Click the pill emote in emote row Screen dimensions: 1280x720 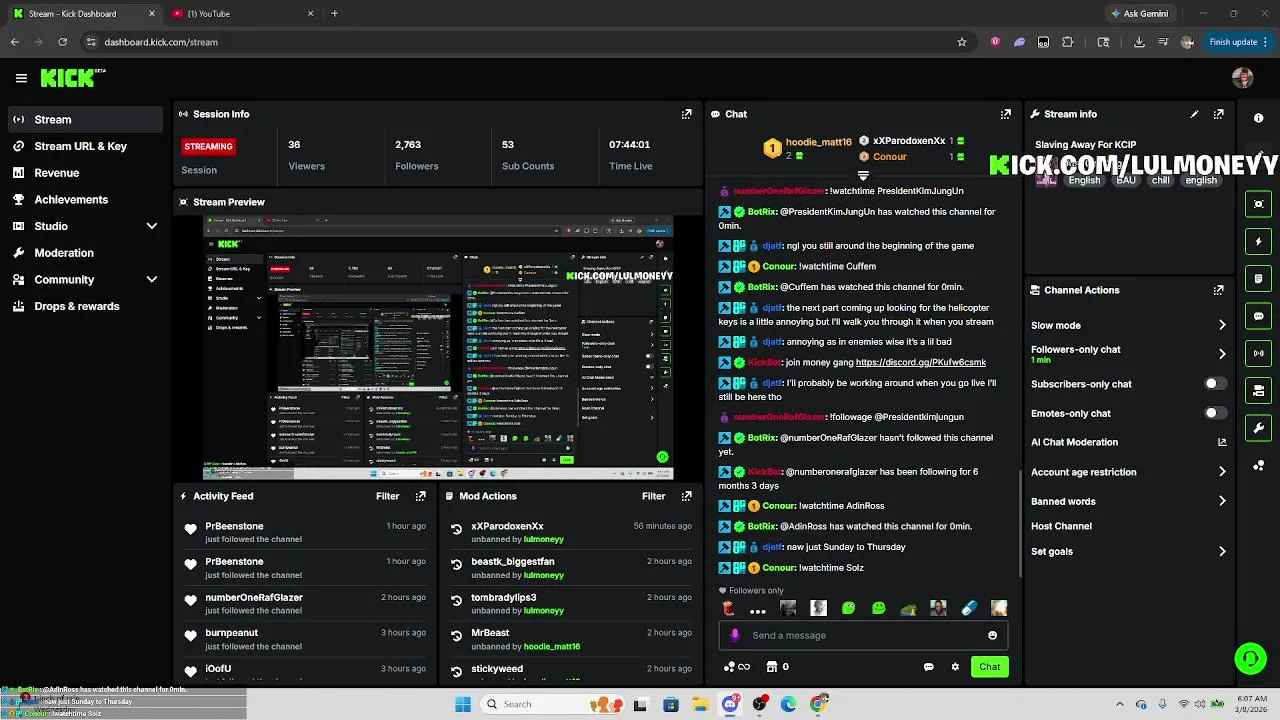(x=968, y=608)
